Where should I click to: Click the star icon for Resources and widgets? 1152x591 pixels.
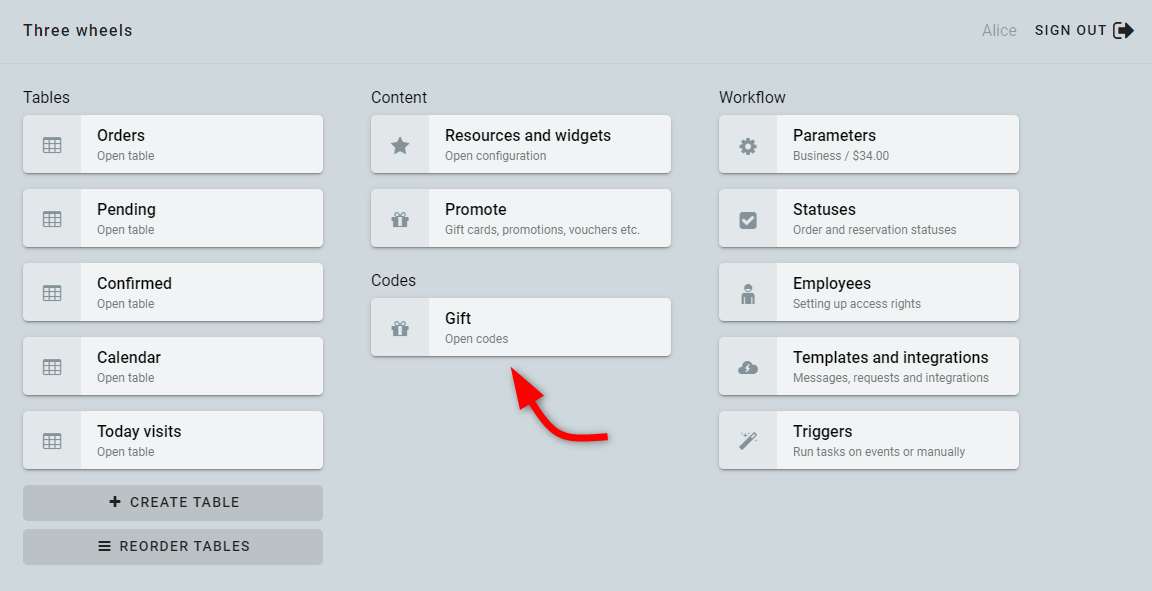click(400, 145)
